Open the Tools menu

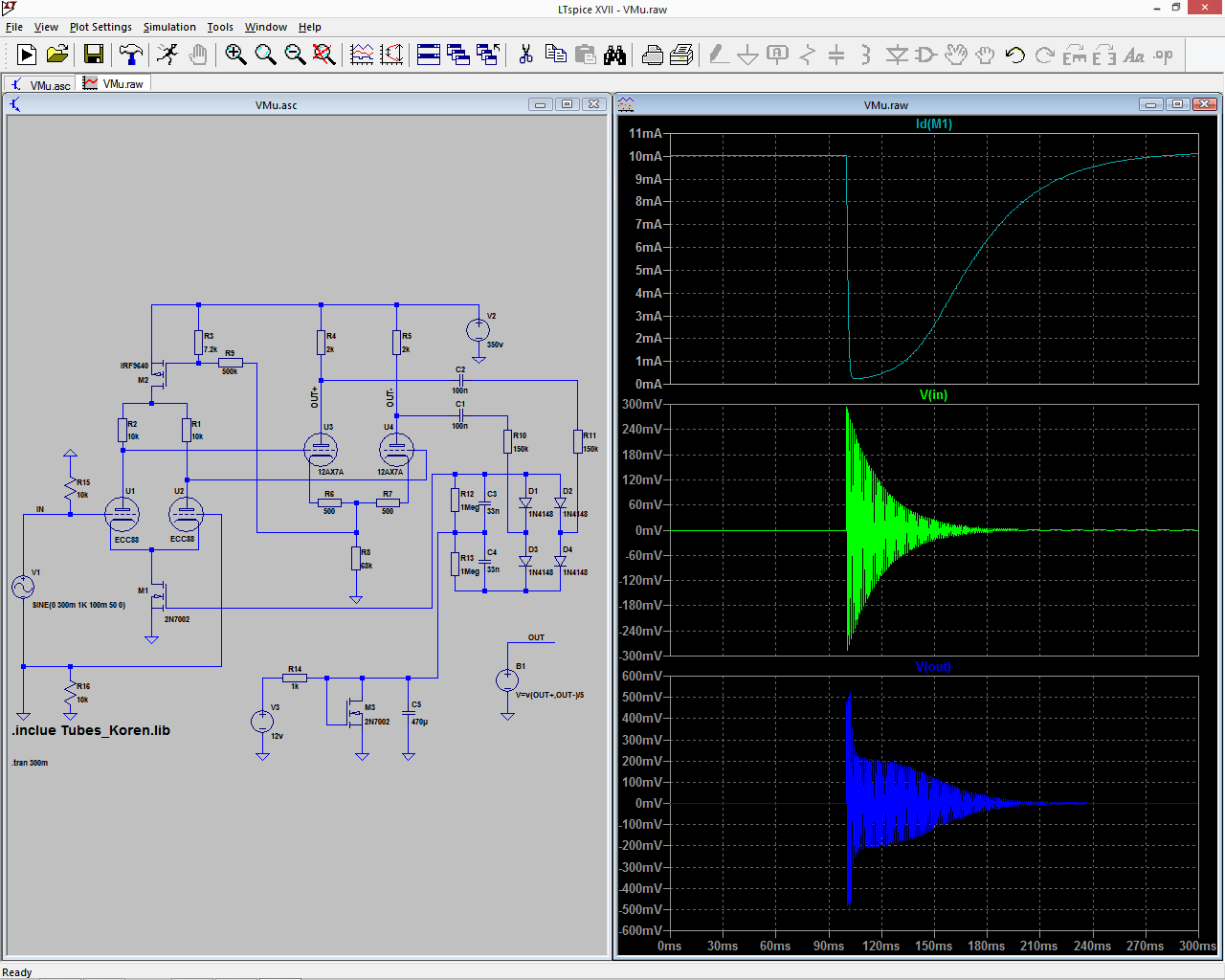[220, 27]
